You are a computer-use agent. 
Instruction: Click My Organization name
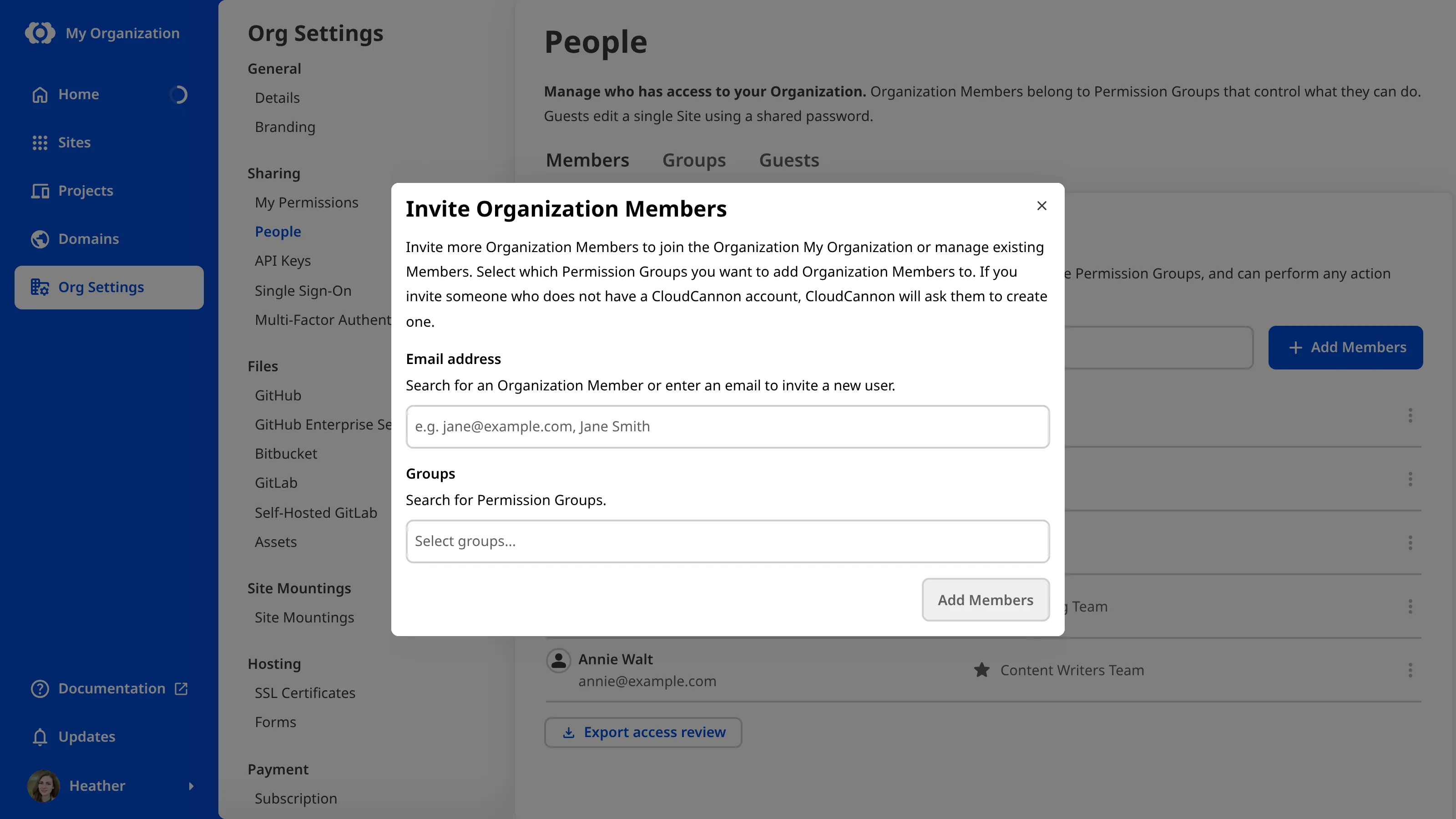122,33
